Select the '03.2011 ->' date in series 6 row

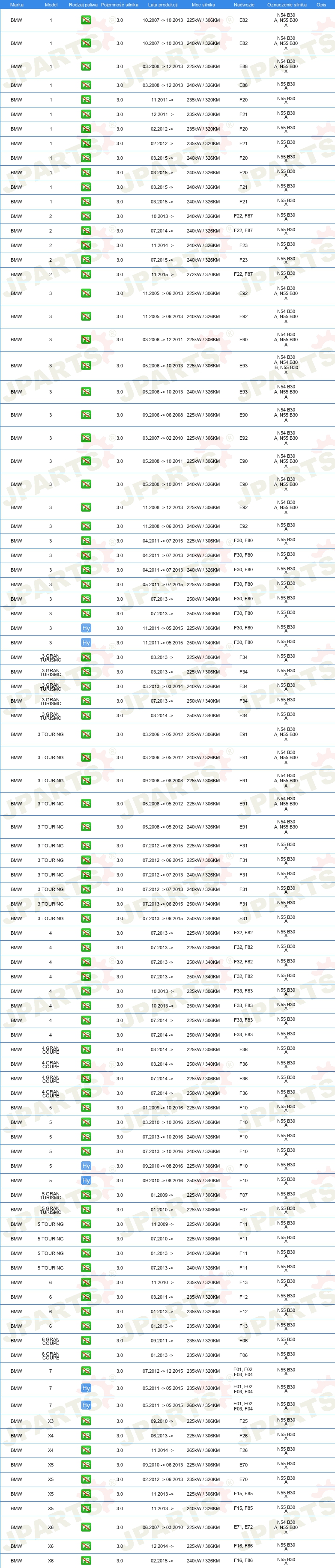tap(163, 1297)
